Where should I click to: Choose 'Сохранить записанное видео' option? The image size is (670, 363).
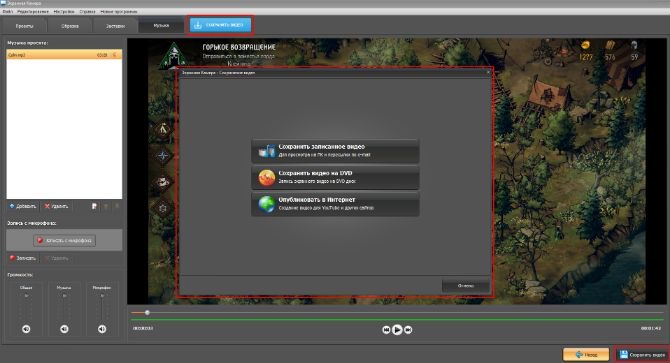coord(335,151)
